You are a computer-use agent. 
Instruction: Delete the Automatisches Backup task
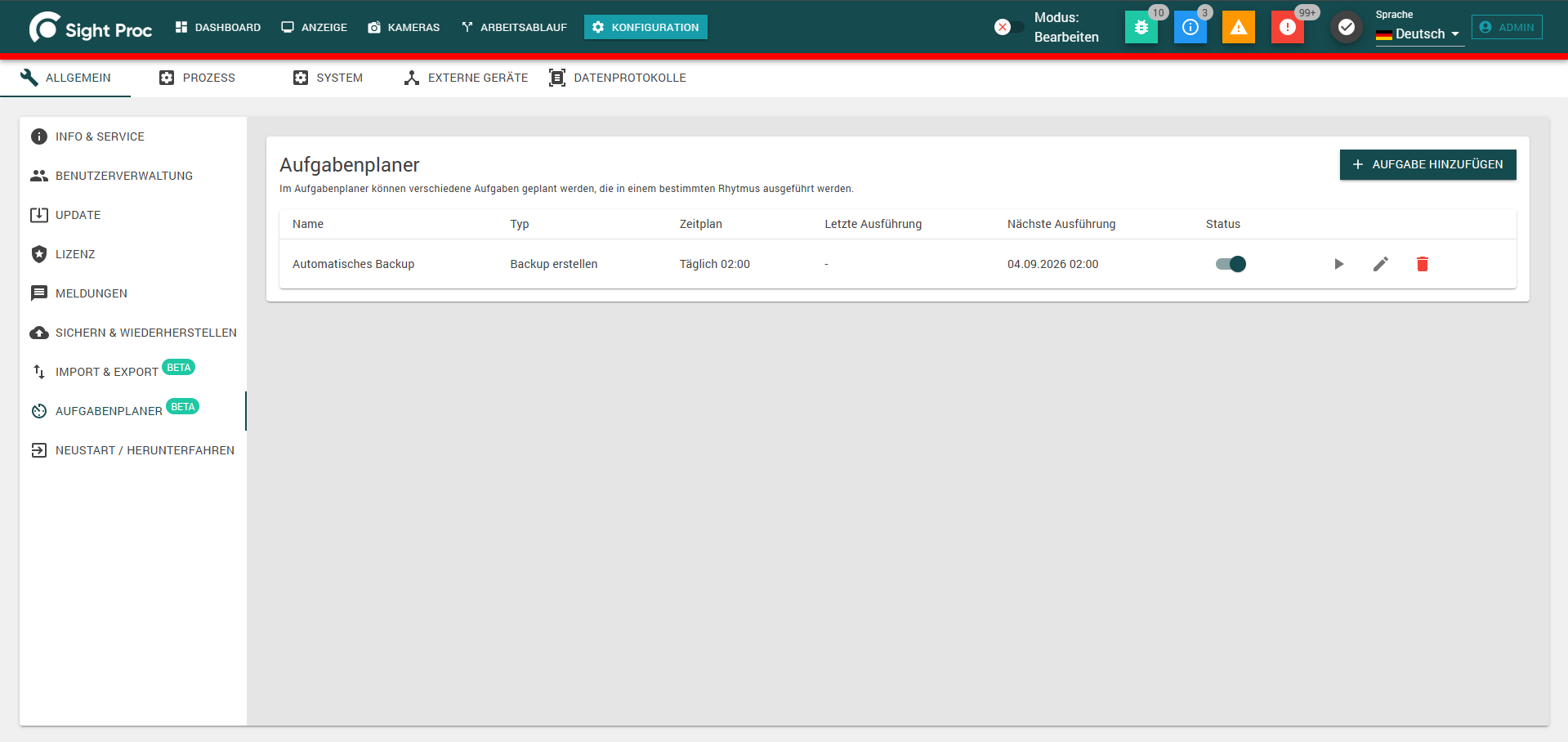1422,264
